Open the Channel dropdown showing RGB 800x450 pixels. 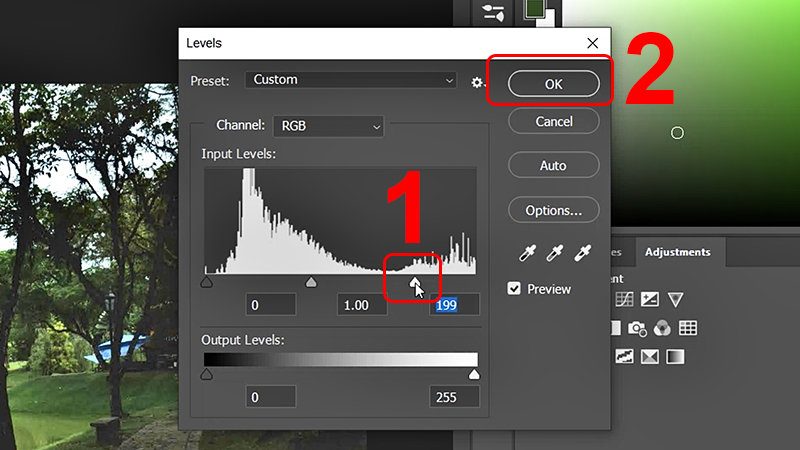[328, 126]
